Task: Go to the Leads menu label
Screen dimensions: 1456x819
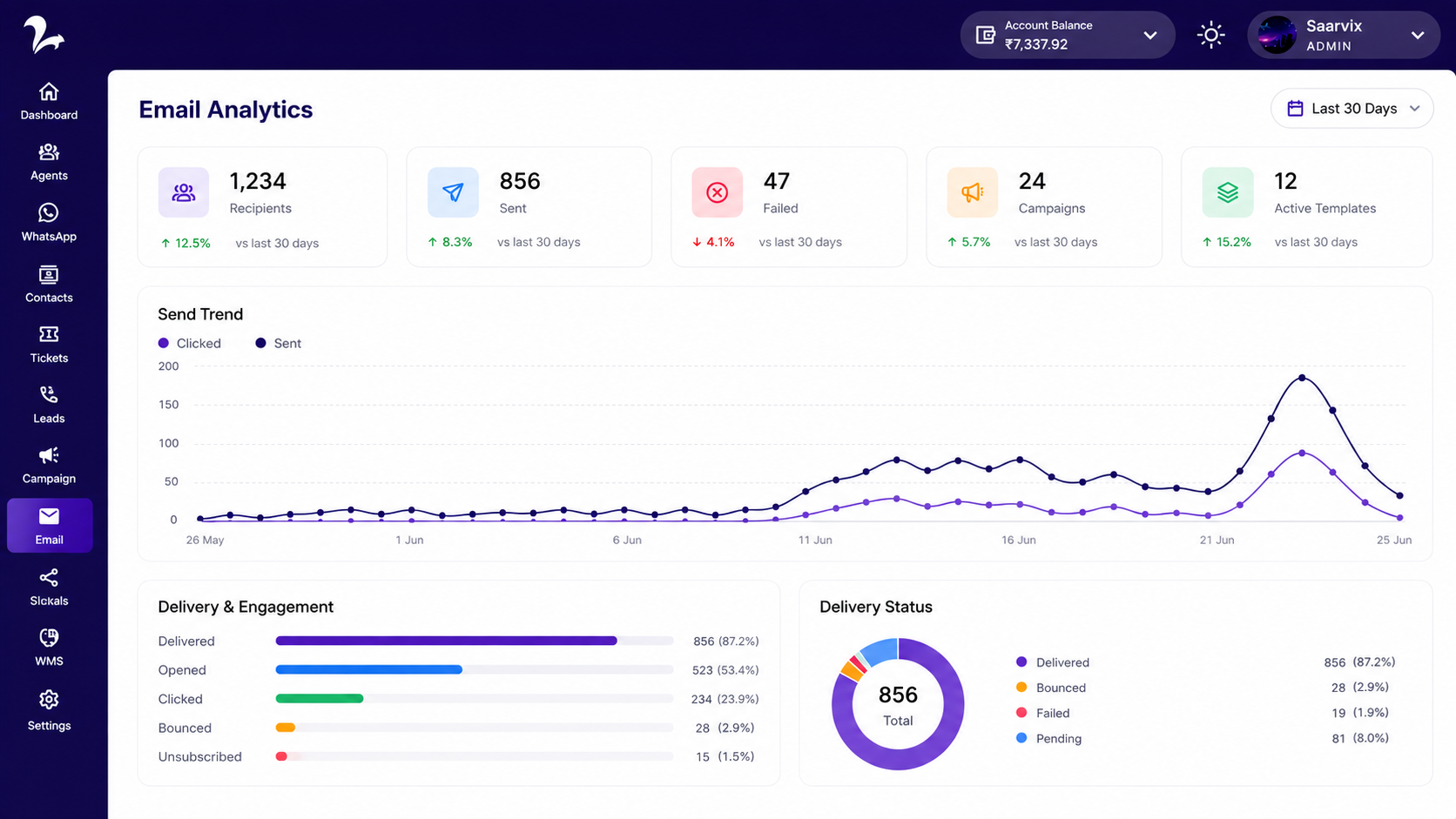Action: pyautogui.click(x=49, y=419)
